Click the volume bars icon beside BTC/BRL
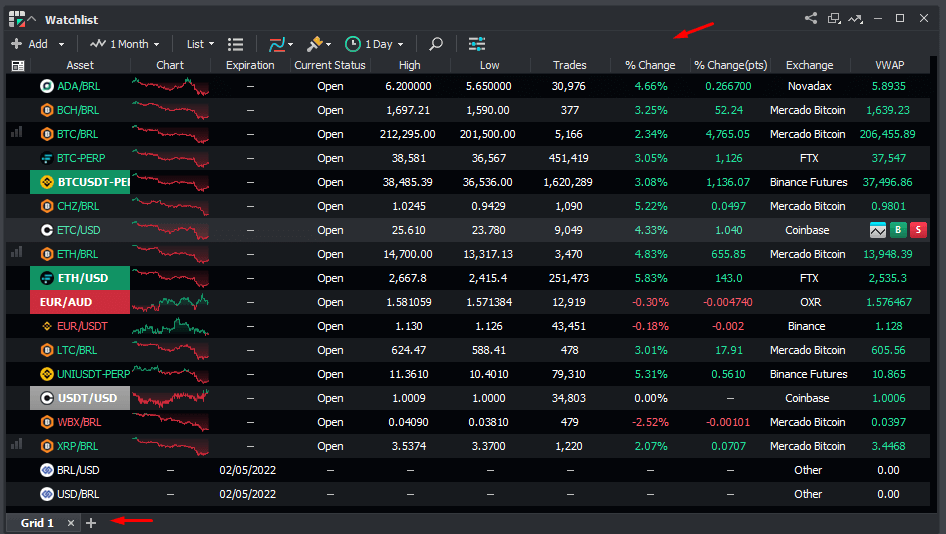The width and height of the screenshot is (946, 534). coord(17,132)
